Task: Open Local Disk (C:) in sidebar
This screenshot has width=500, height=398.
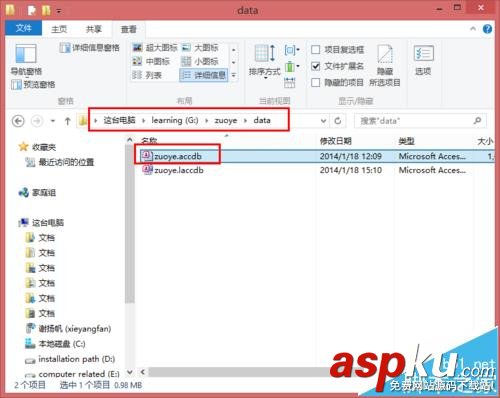Action: tap(55, 344)
